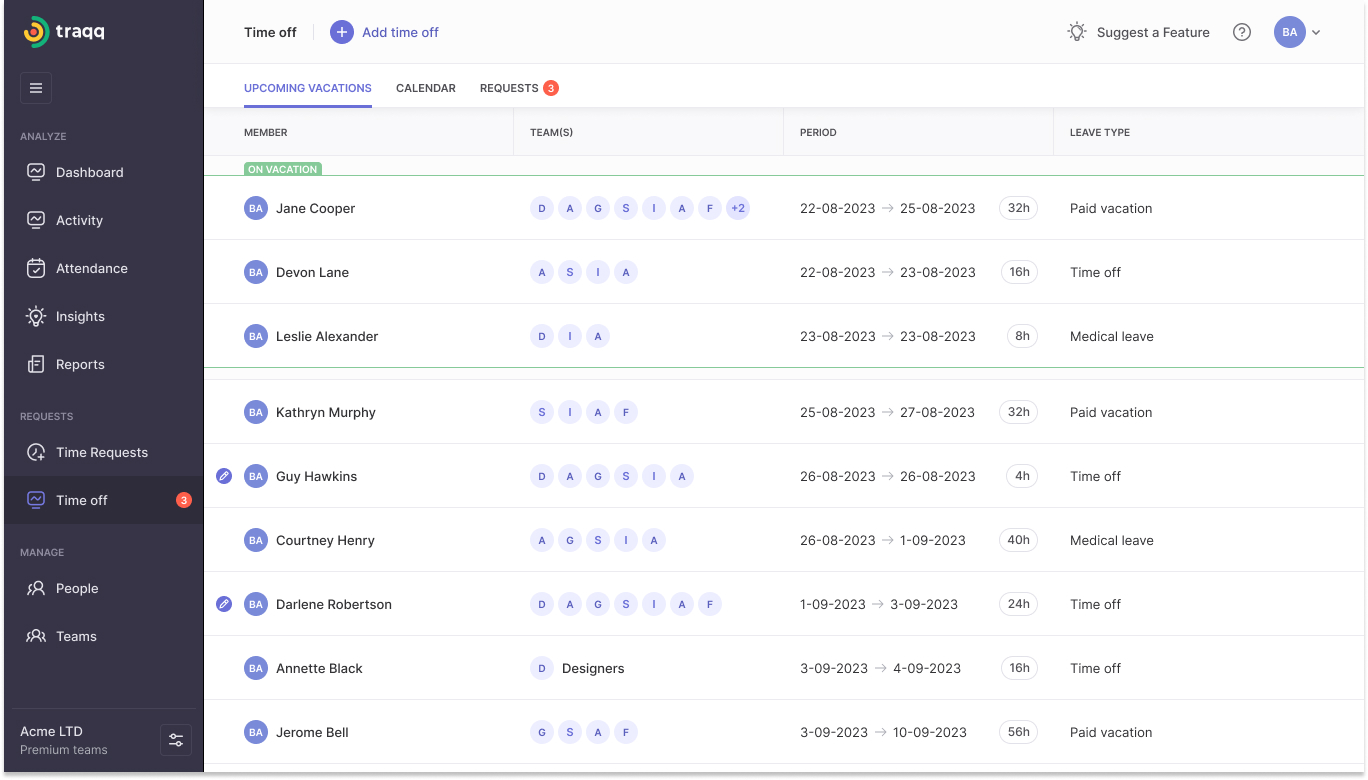The image size is (1368, 780).
Task: Open the Requests tab
Action: coord(509,88)
